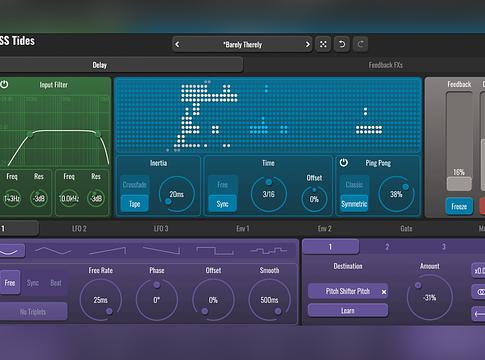Image resolution: width=485 pixels, height=360 pixels.
Task: Select modulation slot tab 2
Action: (387, 247)
